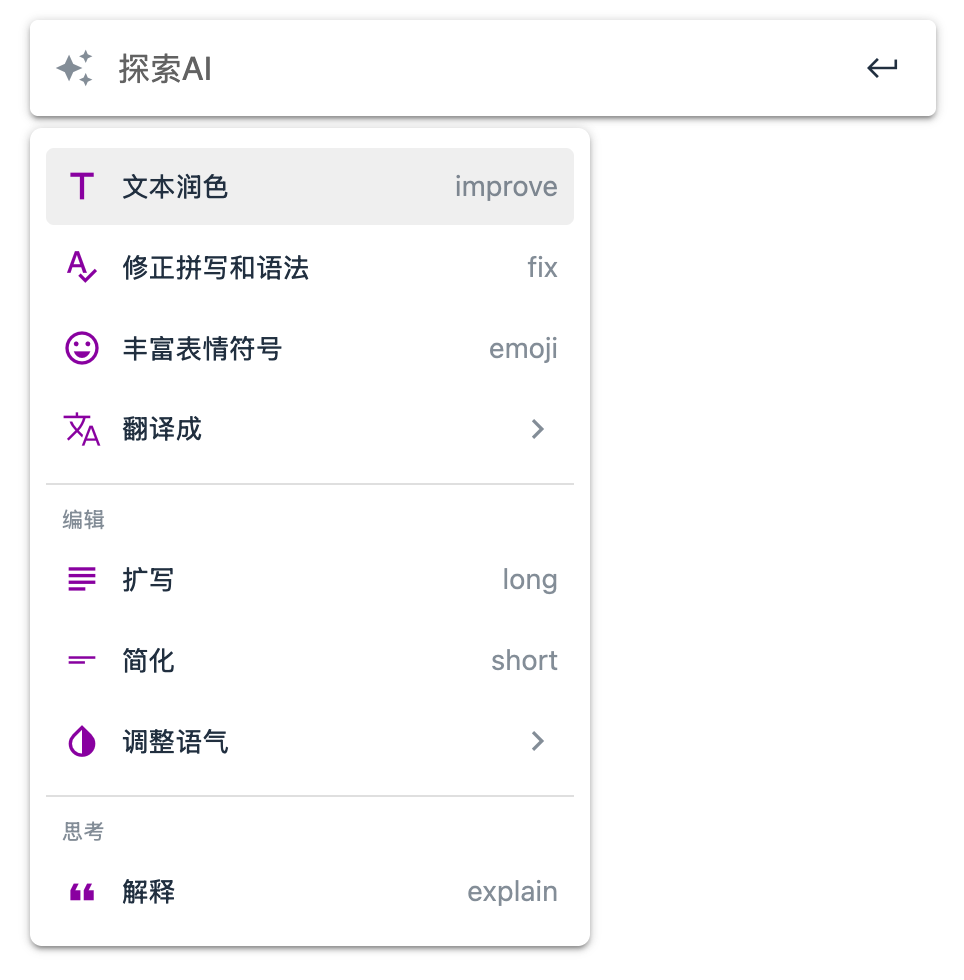The width and height of the screenshot is (964, 980).
Task: Click the smiley emoji icon
Action: [x=80, y=348]
